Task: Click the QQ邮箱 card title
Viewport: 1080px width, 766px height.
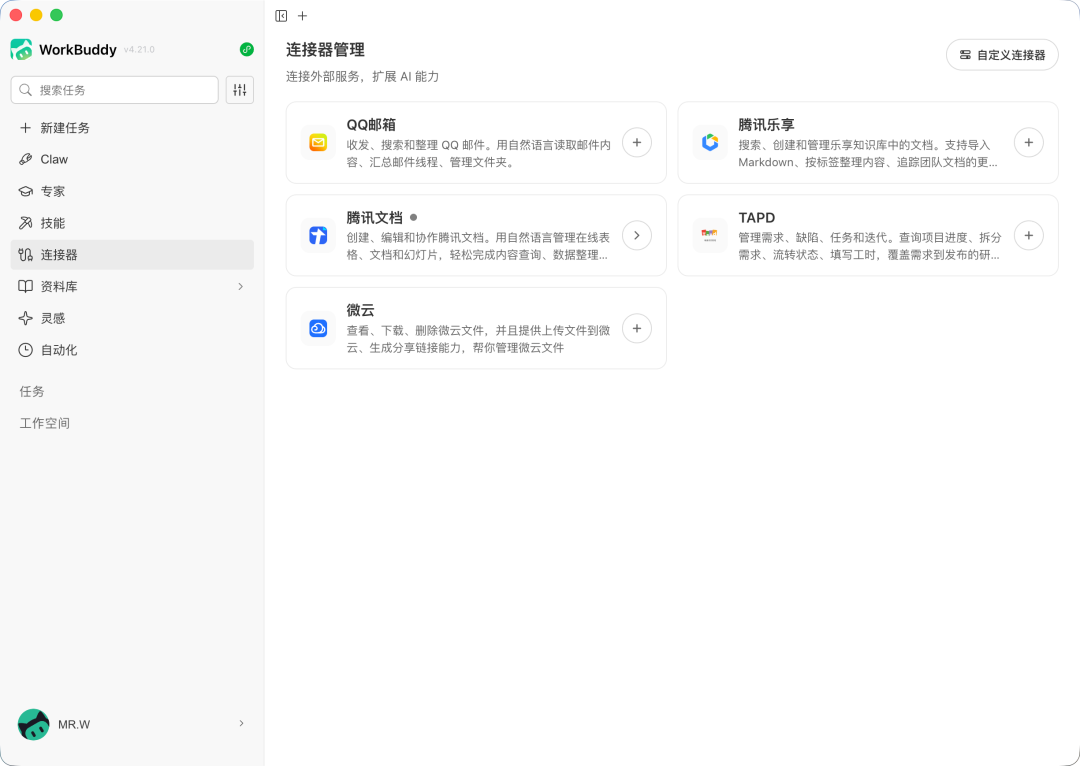Action: [371, 125]
